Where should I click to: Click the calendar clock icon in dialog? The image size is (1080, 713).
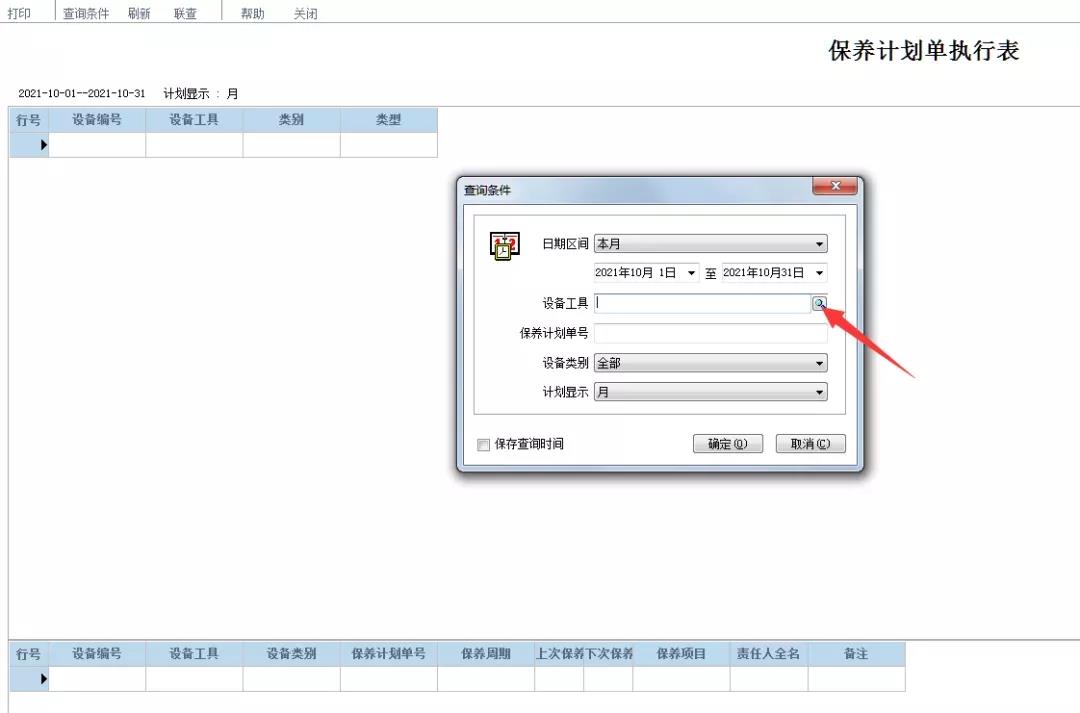[504, 245]
